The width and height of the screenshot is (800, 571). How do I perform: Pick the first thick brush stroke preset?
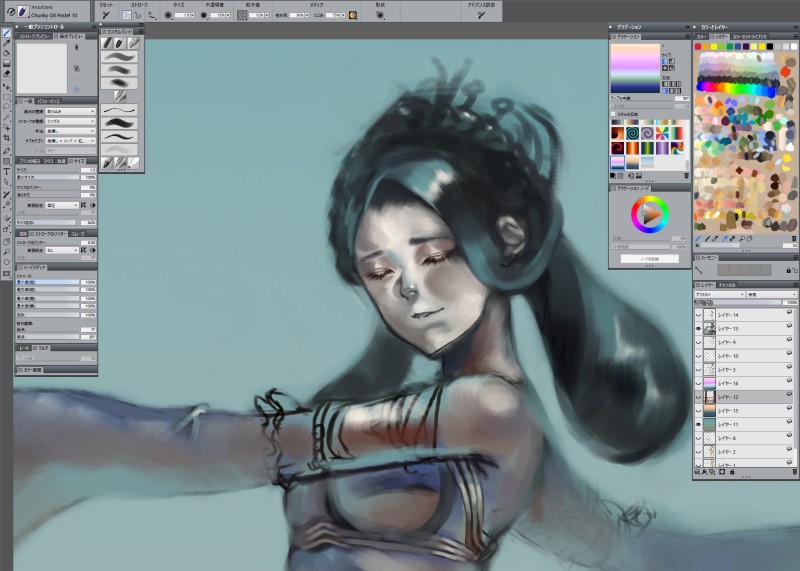pyautogui.click(x=119, y=57)
